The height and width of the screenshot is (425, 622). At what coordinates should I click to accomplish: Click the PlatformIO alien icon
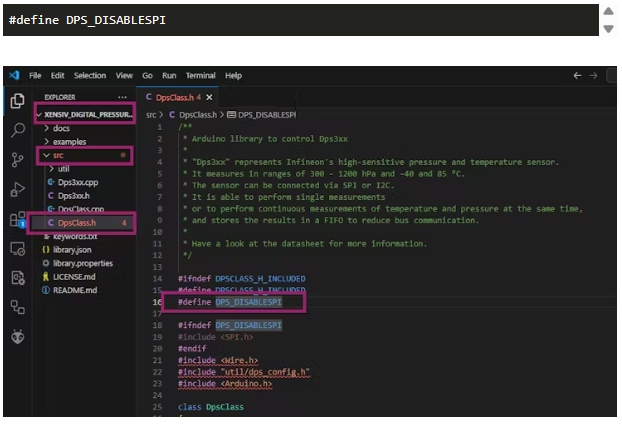(x=17, y=337)
